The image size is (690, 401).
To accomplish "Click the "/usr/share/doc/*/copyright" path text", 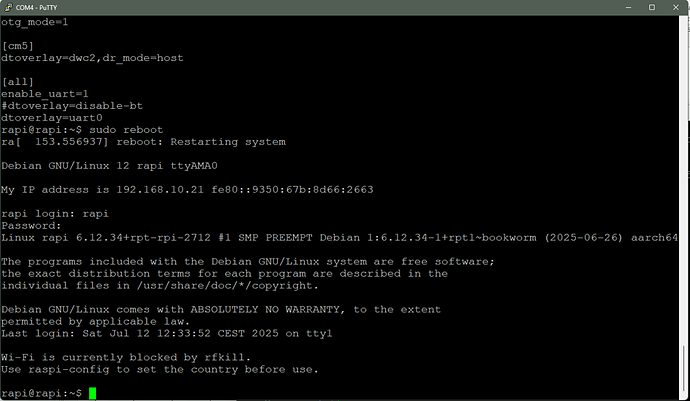I will point(184,285).
